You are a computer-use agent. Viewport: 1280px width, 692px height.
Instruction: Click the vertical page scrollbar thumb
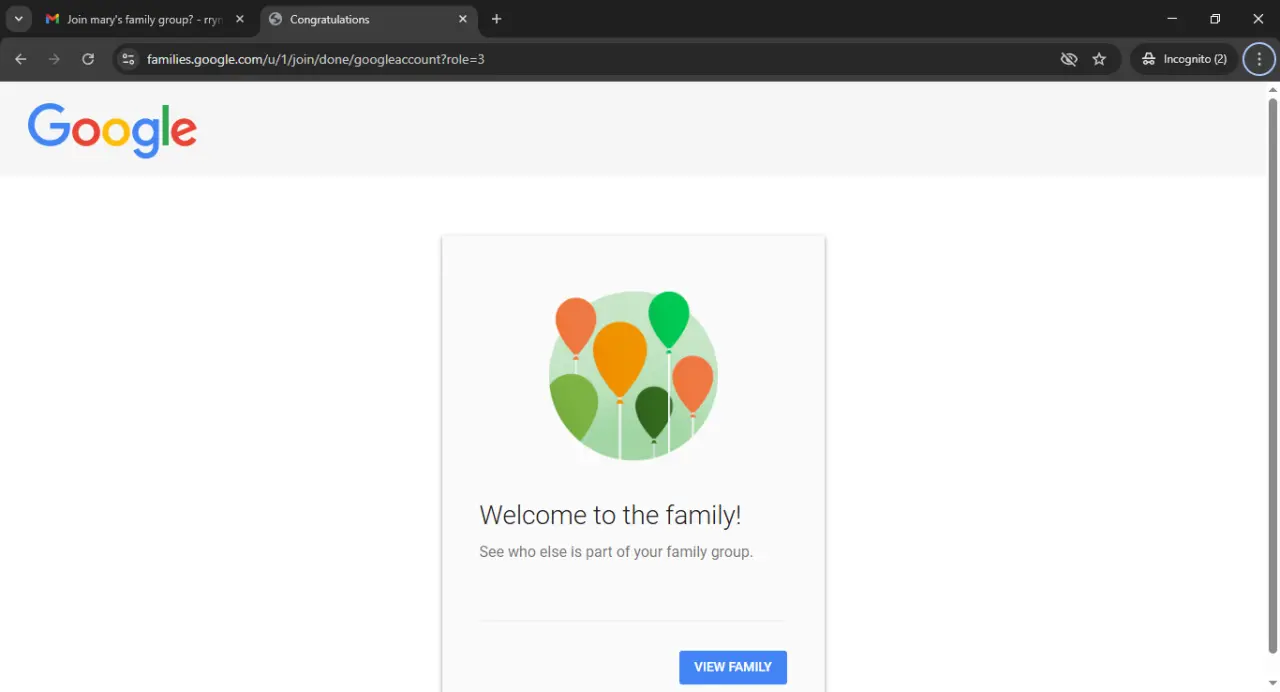(x=1273, y=375)
